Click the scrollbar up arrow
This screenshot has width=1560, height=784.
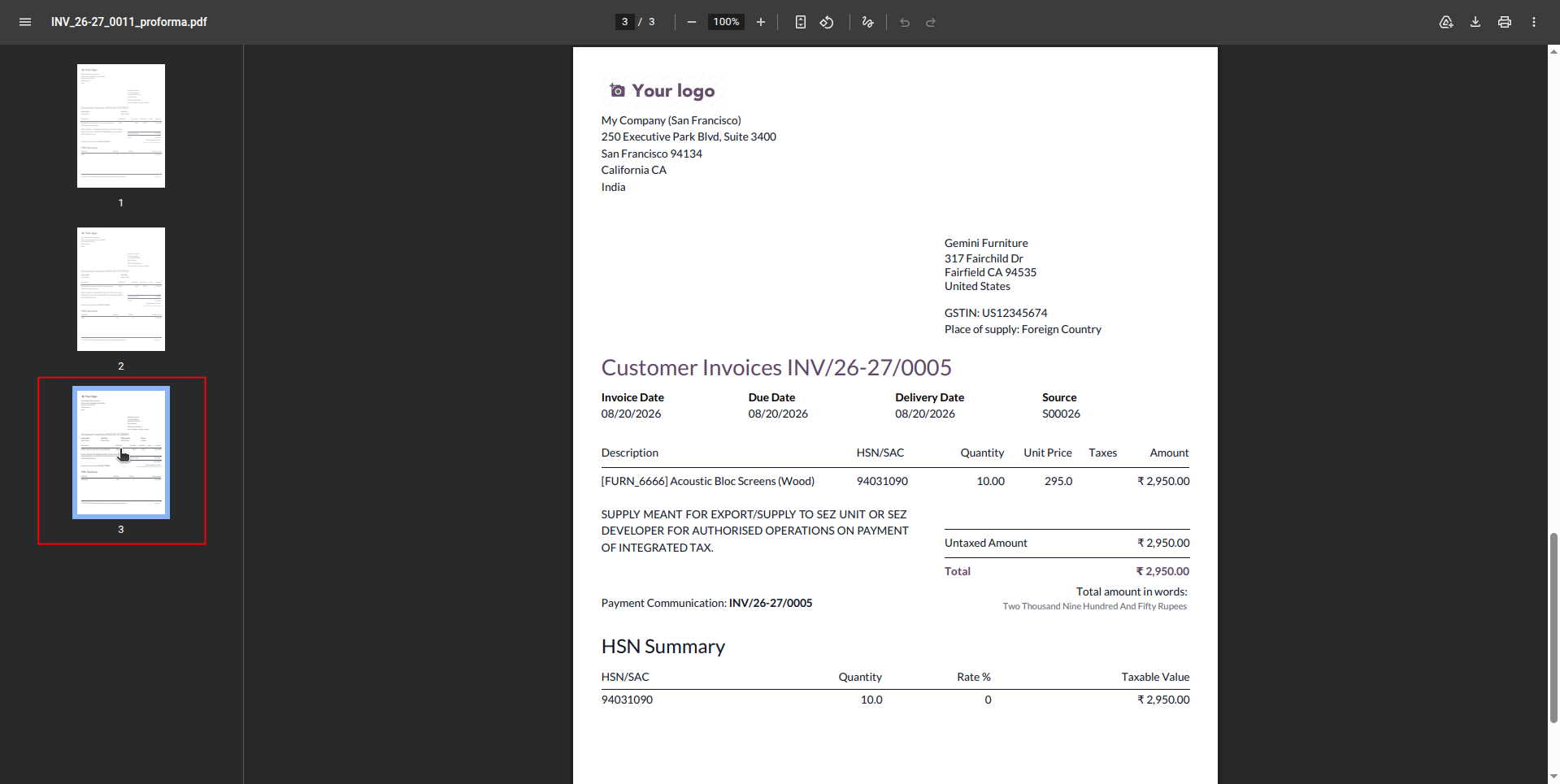click(1553, 50)
